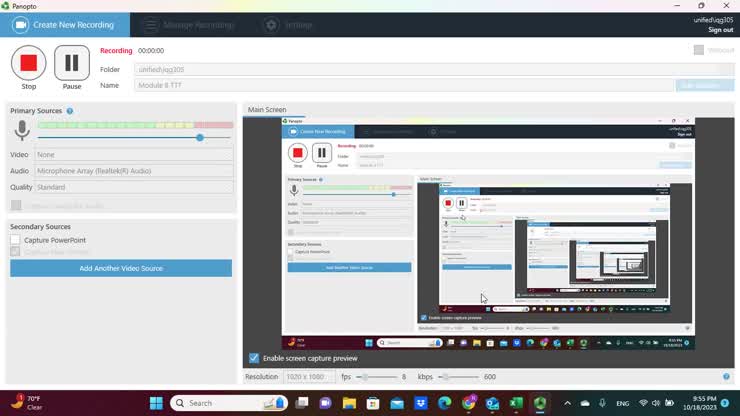740x416 pixels.
Task: Click the microphone icon in Primary Sources
Action: click(22, 130)
